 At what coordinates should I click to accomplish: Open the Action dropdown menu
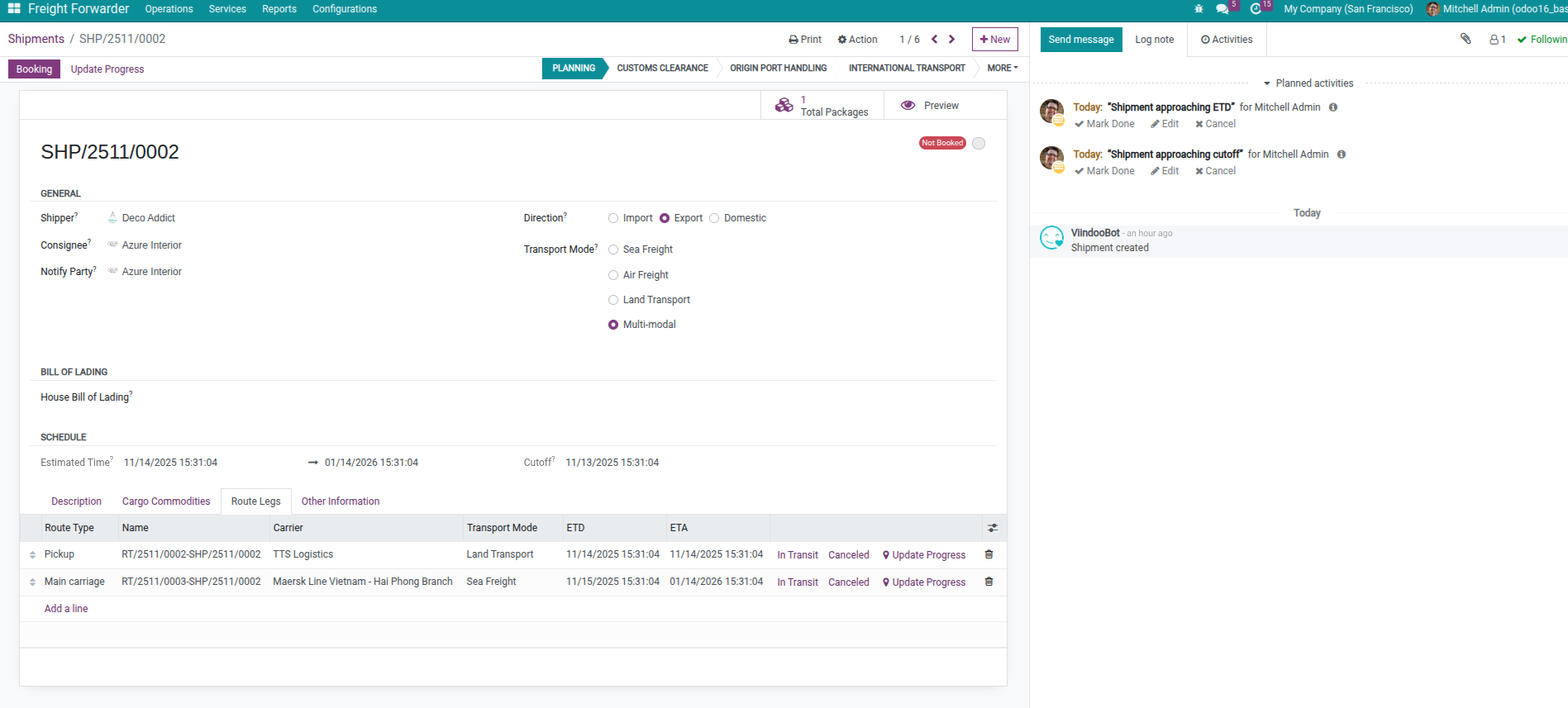[x=857, y=40]
